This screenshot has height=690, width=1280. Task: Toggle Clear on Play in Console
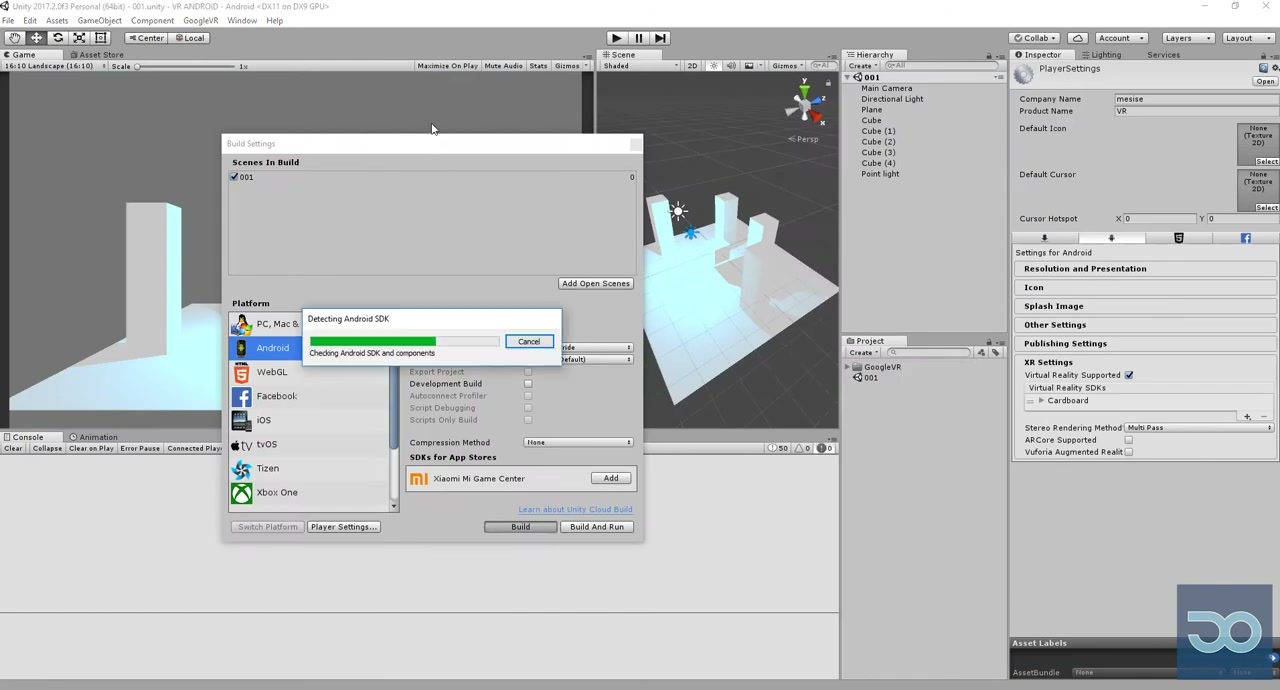(x=91, y=449)
